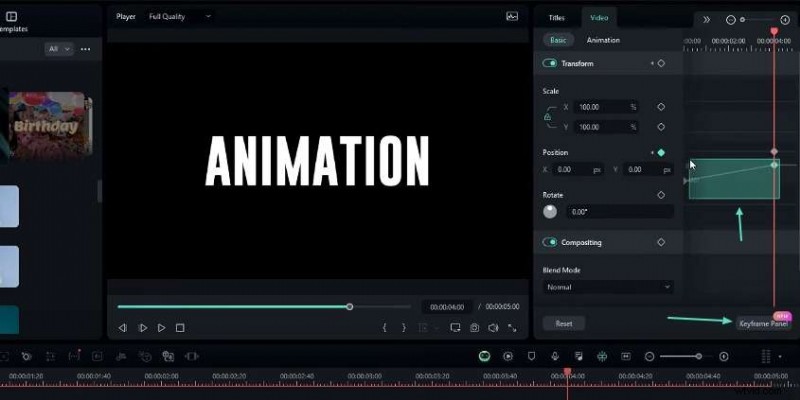This screenshot has width=800, height=400.
Task: Click the double-chevron collapse icon in keyframe panel
Action: tap(706, 19)
